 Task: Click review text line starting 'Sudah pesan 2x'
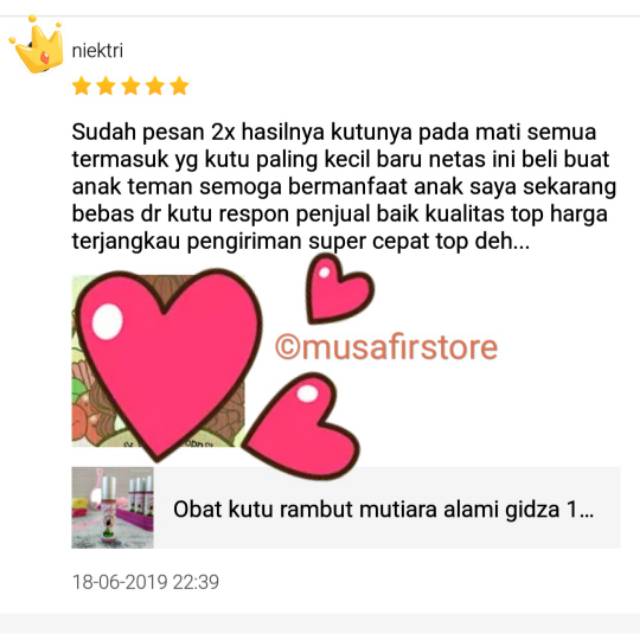334,133
